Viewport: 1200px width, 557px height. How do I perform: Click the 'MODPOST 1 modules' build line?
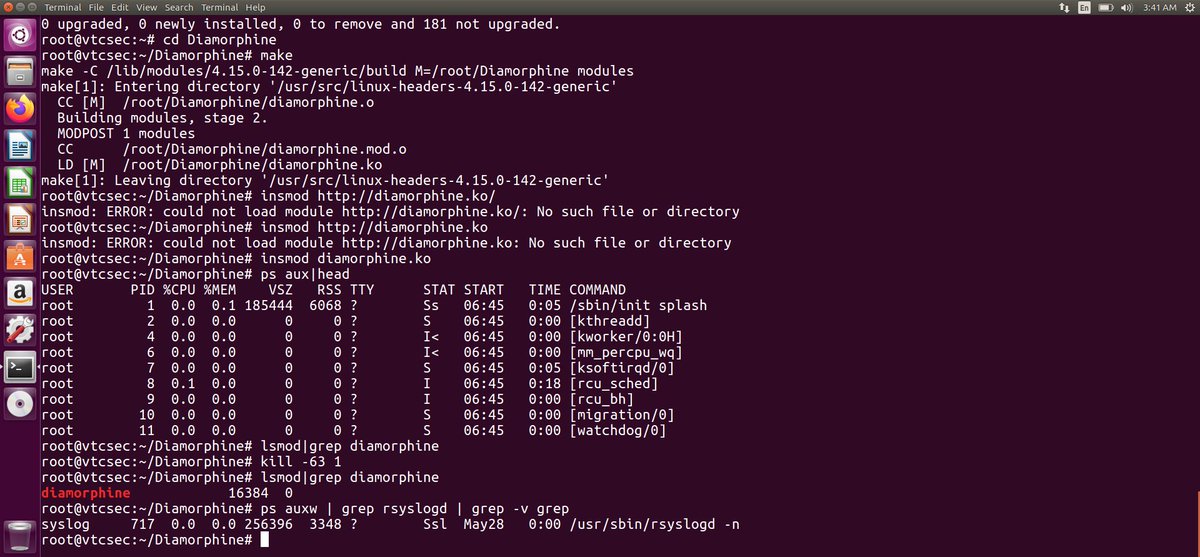126,133
